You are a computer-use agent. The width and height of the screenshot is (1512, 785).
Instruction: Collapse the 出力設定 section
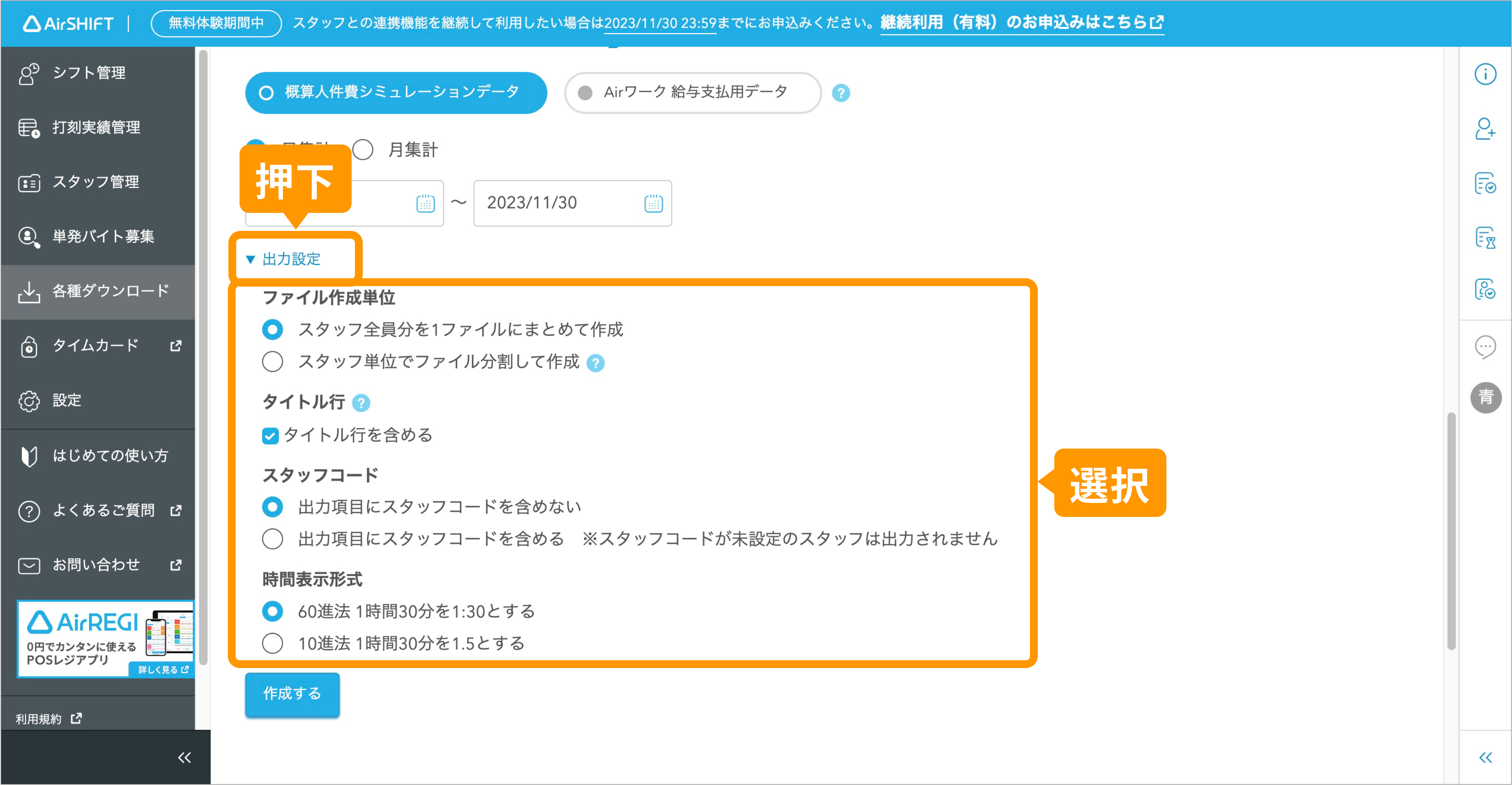[x=284, y=259]
